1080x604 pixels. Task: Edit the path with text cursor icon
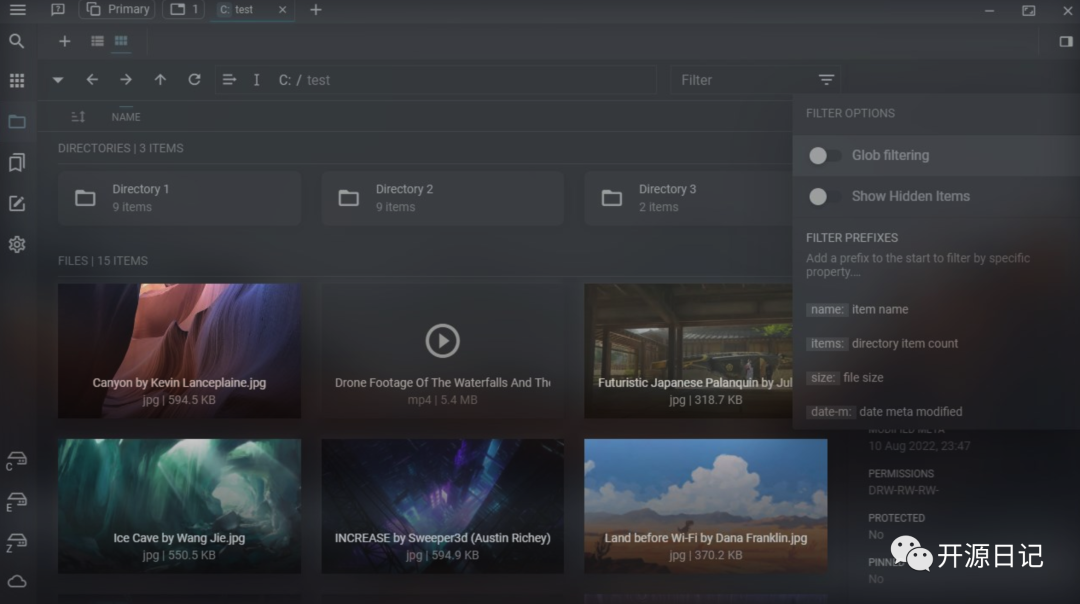[x=257, y=80]
